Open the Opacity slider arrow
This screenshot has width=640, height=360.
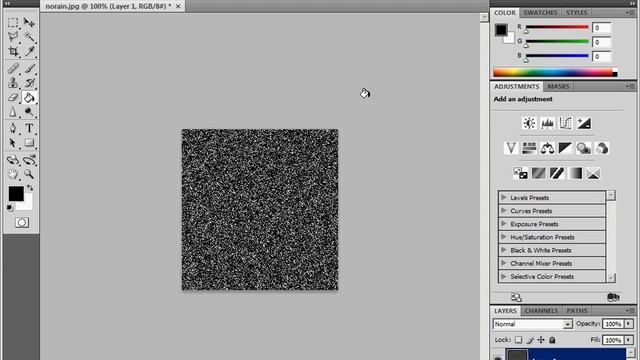click(629, 324)
